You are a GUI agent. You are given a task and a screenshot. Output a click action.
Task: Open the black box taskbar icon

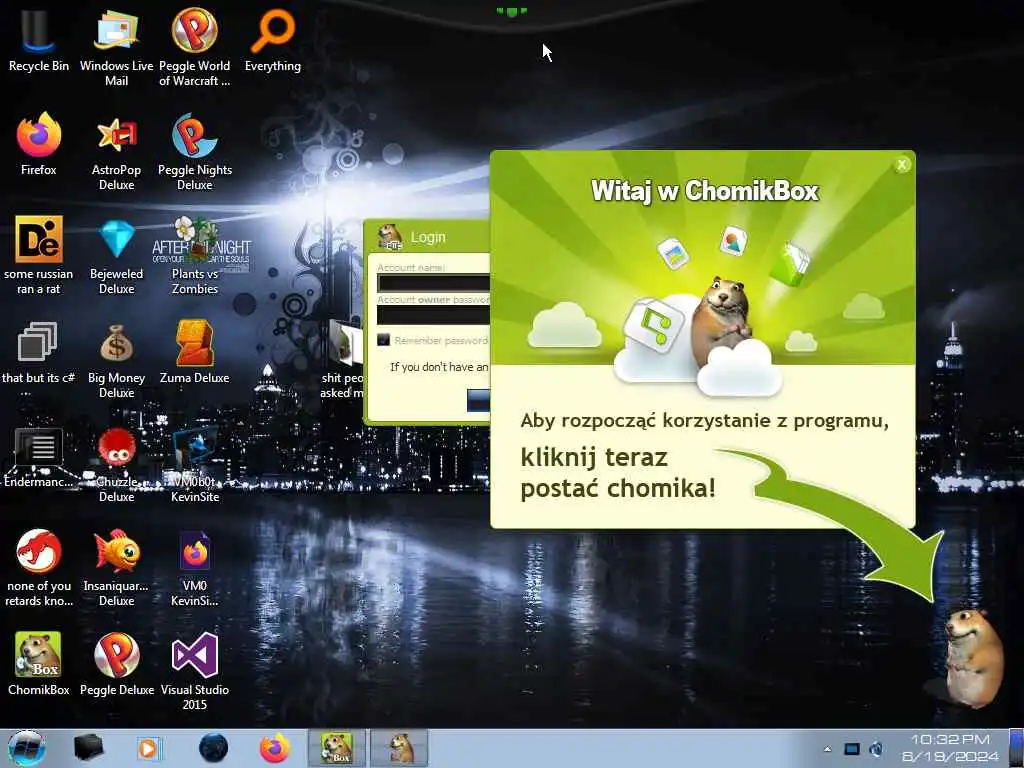(88, 748)
